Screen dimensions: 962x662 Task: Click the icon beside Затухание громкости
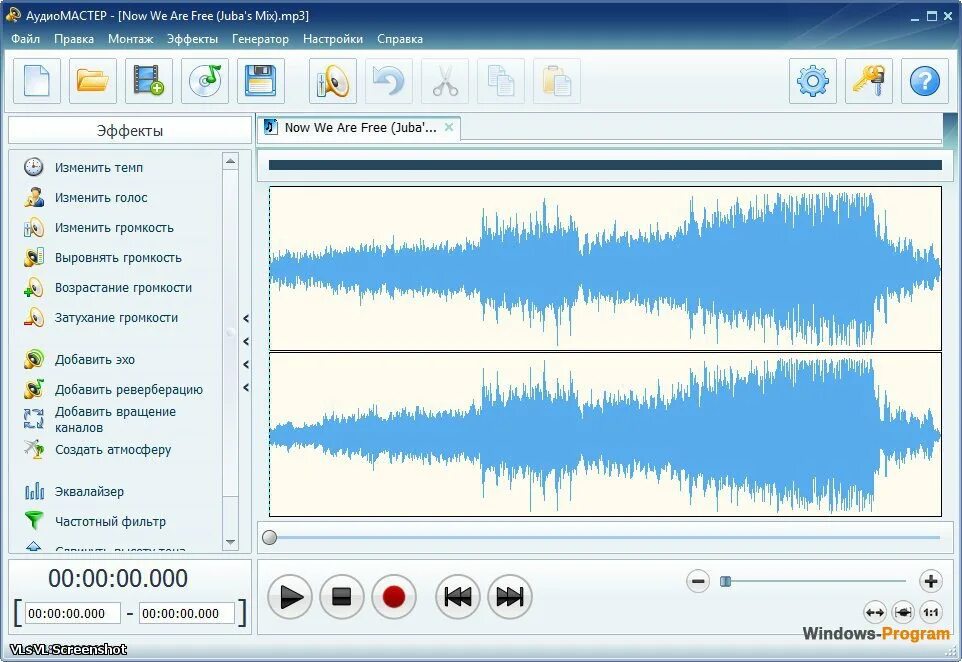point(34,317)
